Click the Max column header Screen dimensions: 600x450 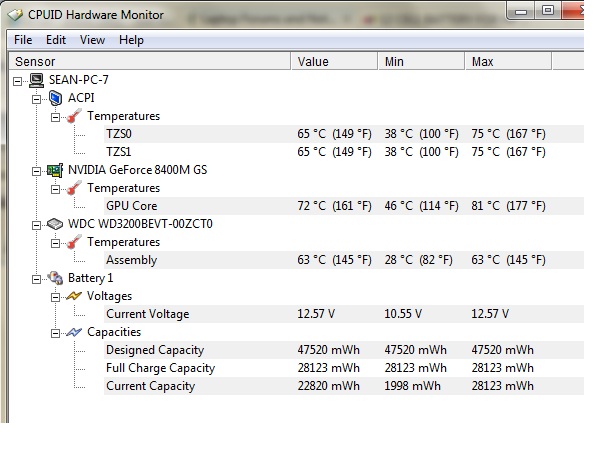pos(508,62)
